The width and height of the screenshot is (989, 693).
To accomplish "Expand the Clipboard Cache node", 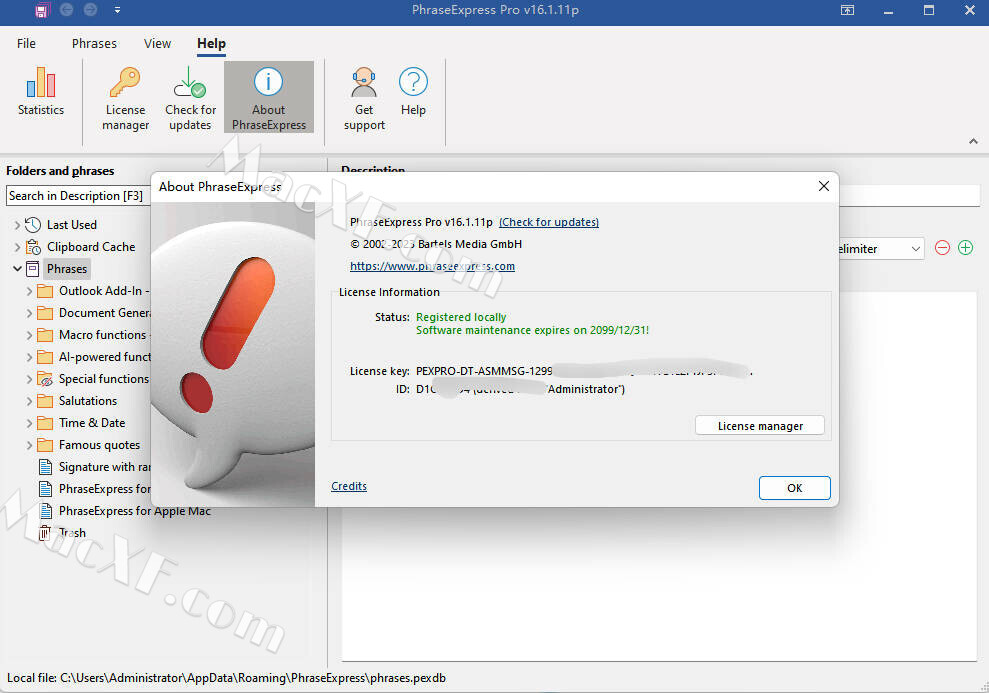I will 17,247.
